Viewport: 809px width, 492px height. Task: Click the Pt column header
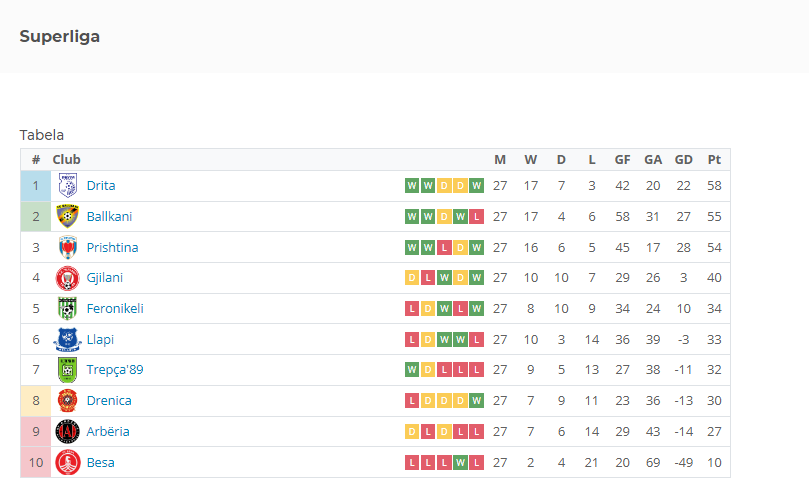coord(714,160)
